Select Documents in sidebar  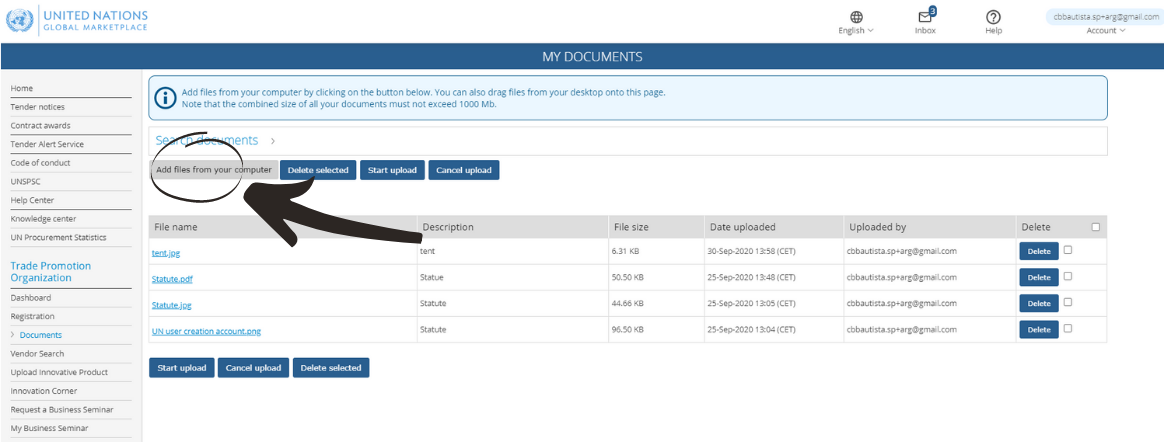coord(41,335)
